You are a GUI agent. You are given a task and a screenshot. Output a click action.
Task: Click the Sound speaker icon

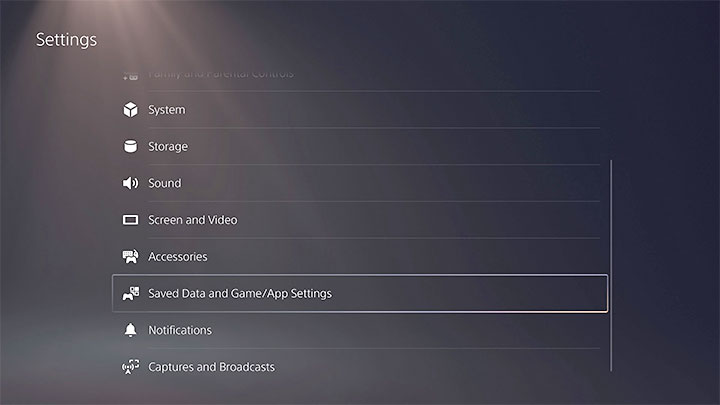click(129, 183)
